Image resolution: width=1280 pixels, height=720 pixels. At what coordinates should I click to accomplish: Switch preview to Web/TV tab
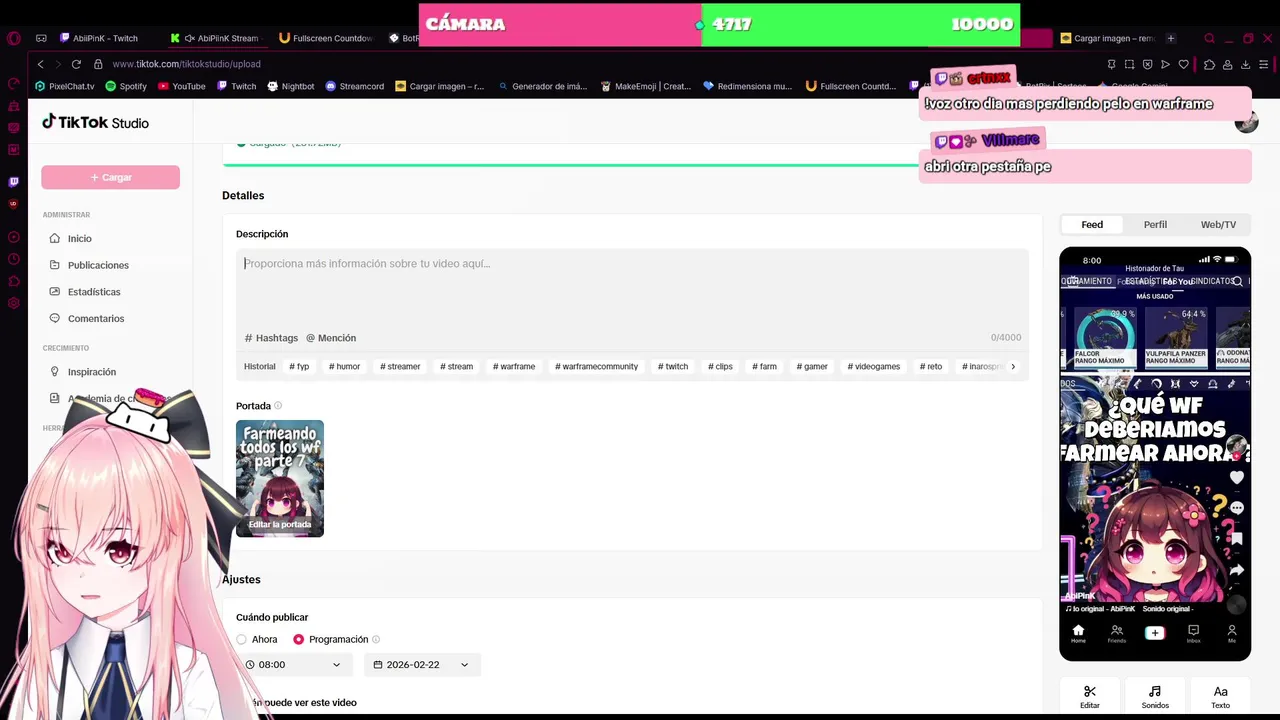tap(1218, 224)
